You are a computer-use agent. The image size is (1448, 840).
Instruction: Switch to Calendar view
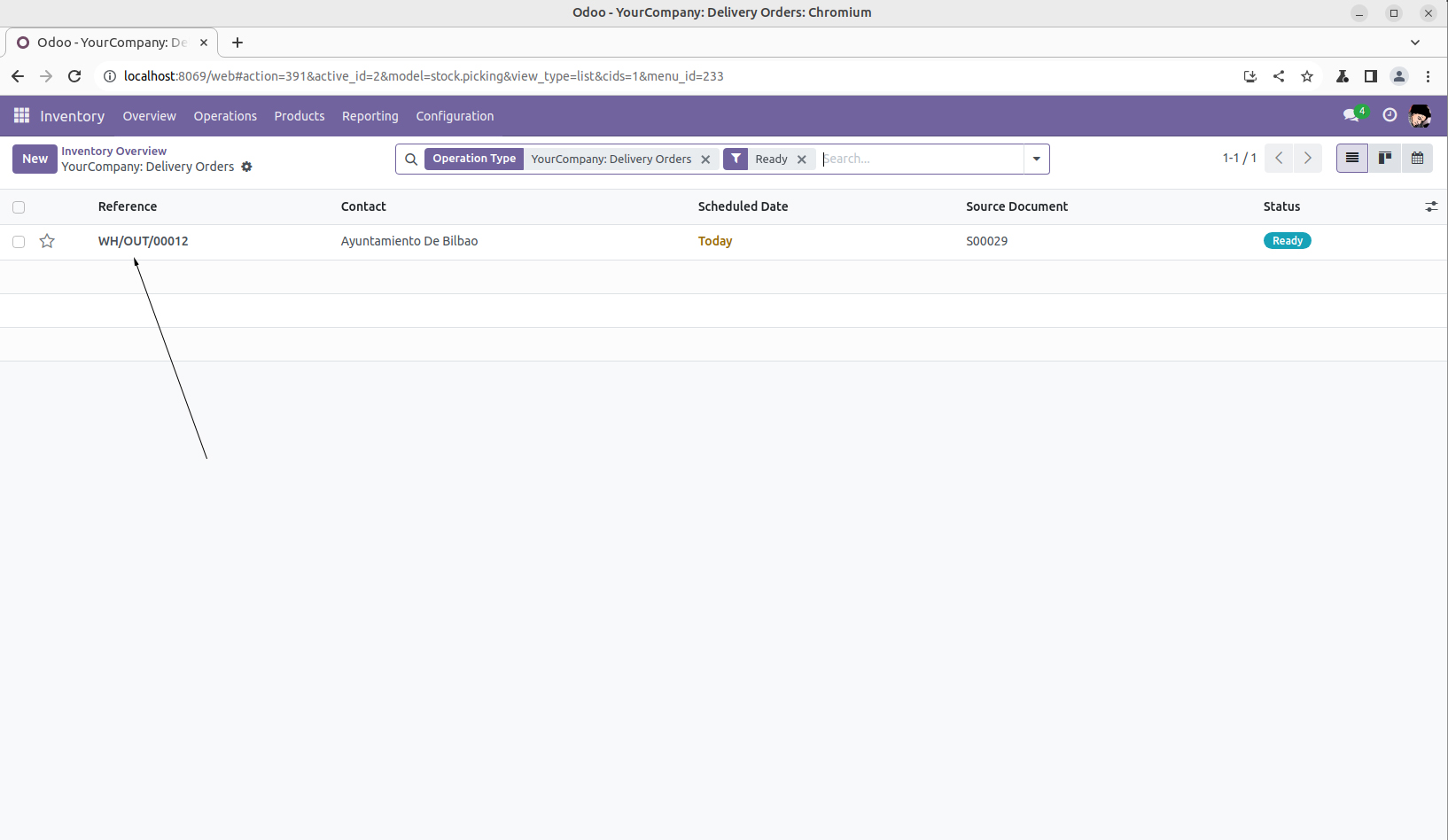(1417, 159)
